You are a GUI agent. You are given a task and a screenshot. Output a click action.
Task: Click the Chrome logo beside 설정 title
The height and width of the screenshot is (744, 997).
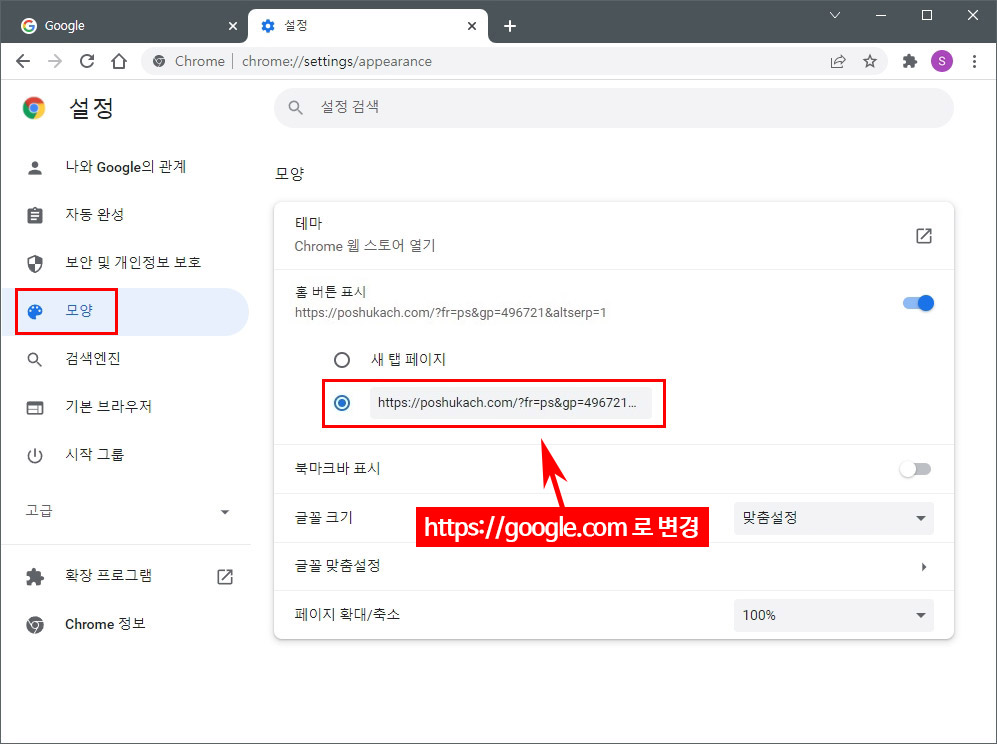[x=34, y=108]
